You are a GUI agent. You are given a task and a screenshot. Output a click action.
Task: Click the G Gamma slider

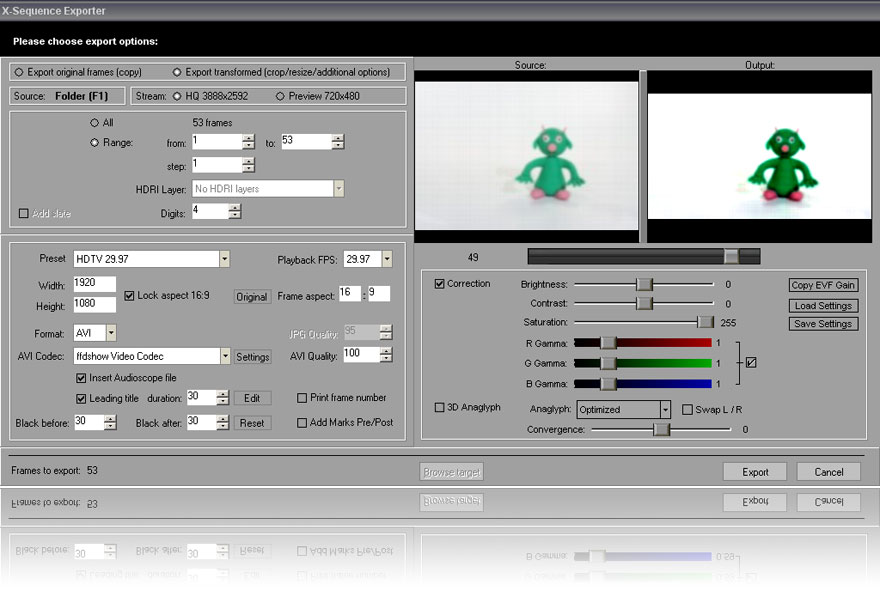643,363
